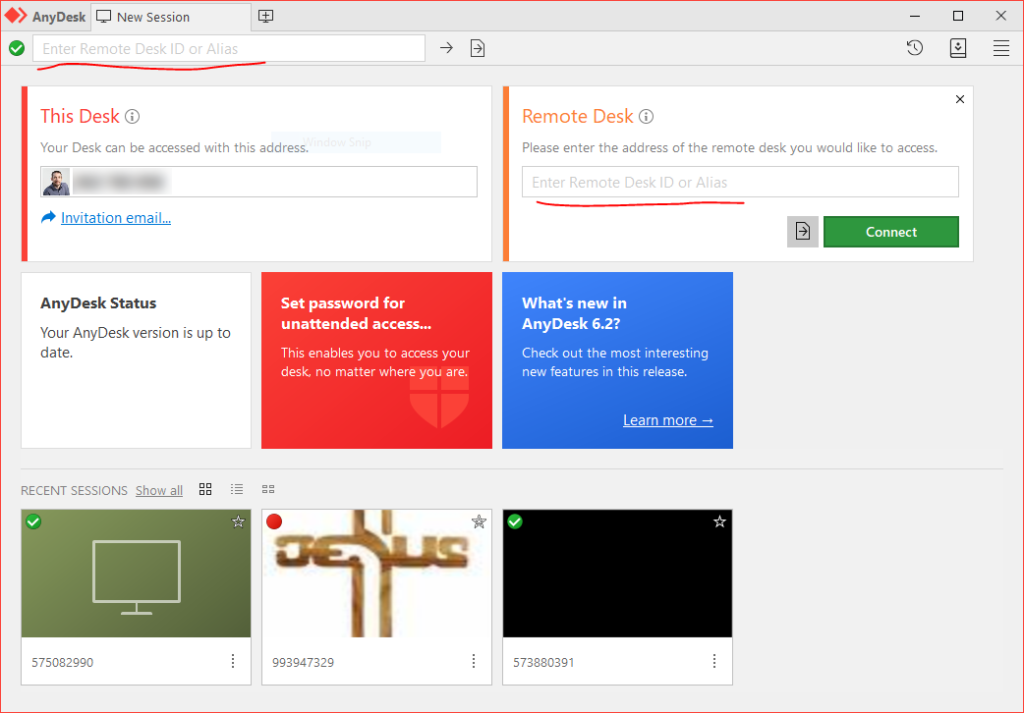Open the hamburger main menu
This screenshot has height=713, width=1024.
(1000, 48)
